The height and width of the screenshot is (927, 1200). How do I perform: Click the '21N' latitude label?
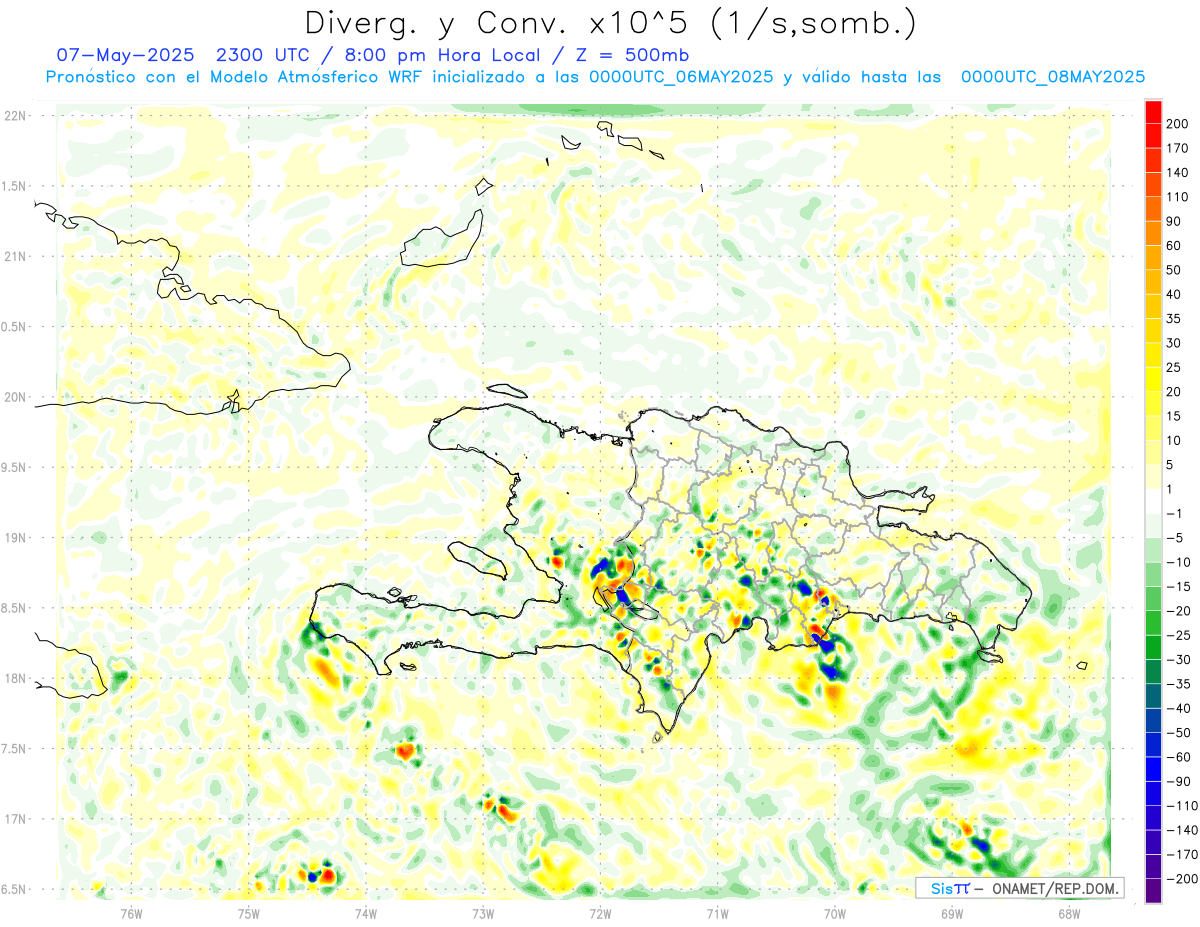tap(14, 256)
